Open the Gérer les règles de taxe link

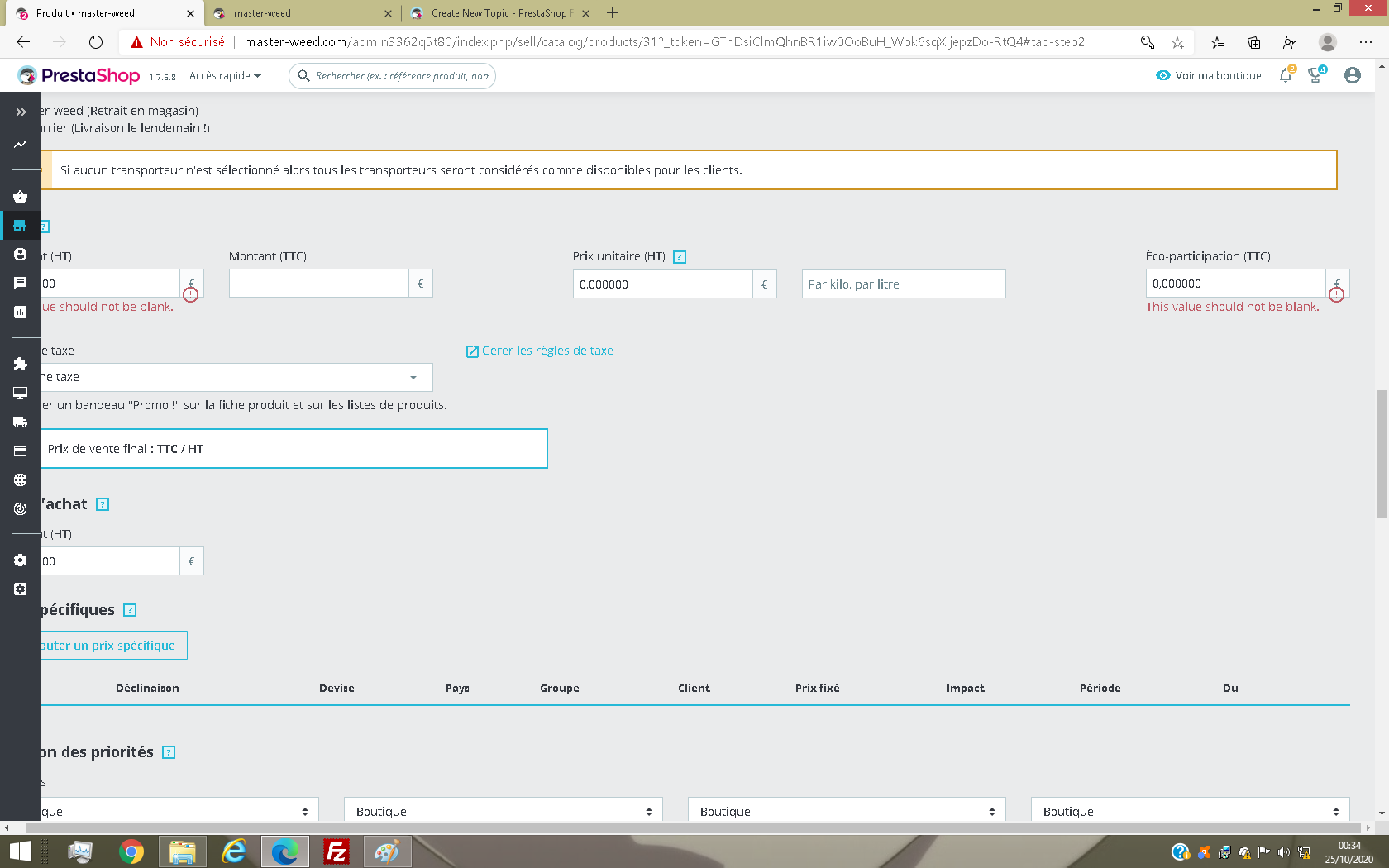[540, 351]
